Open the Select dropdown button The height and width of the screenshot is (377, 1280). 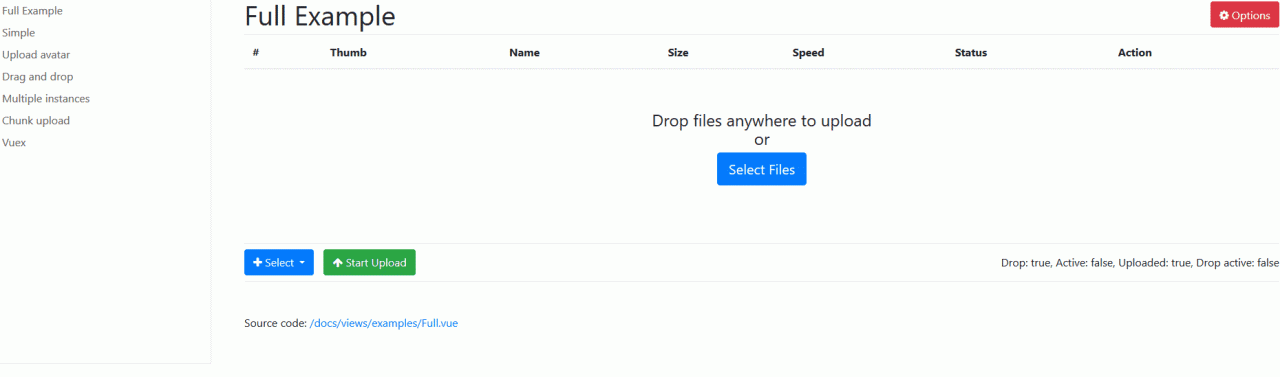click(x=279, y=262)
